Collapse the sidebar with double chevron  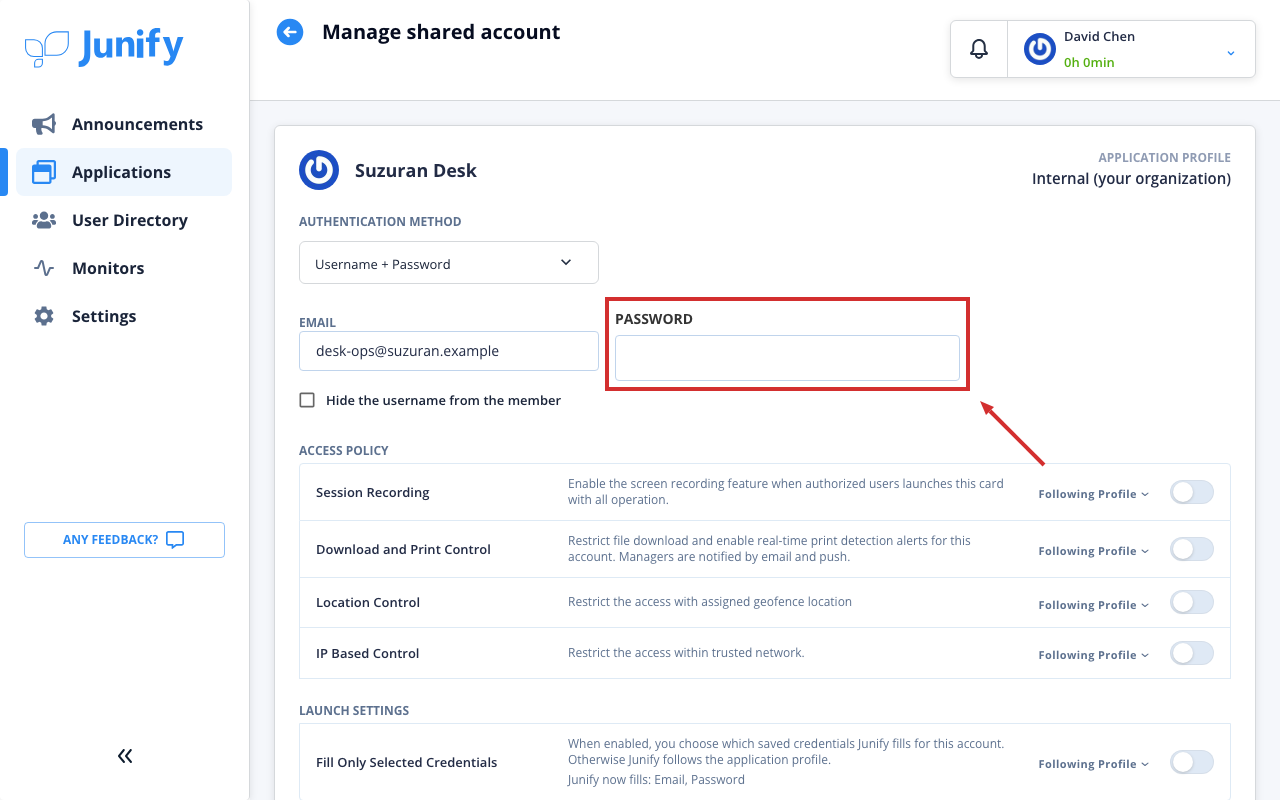pyautogui.click(x=125, y=756)
